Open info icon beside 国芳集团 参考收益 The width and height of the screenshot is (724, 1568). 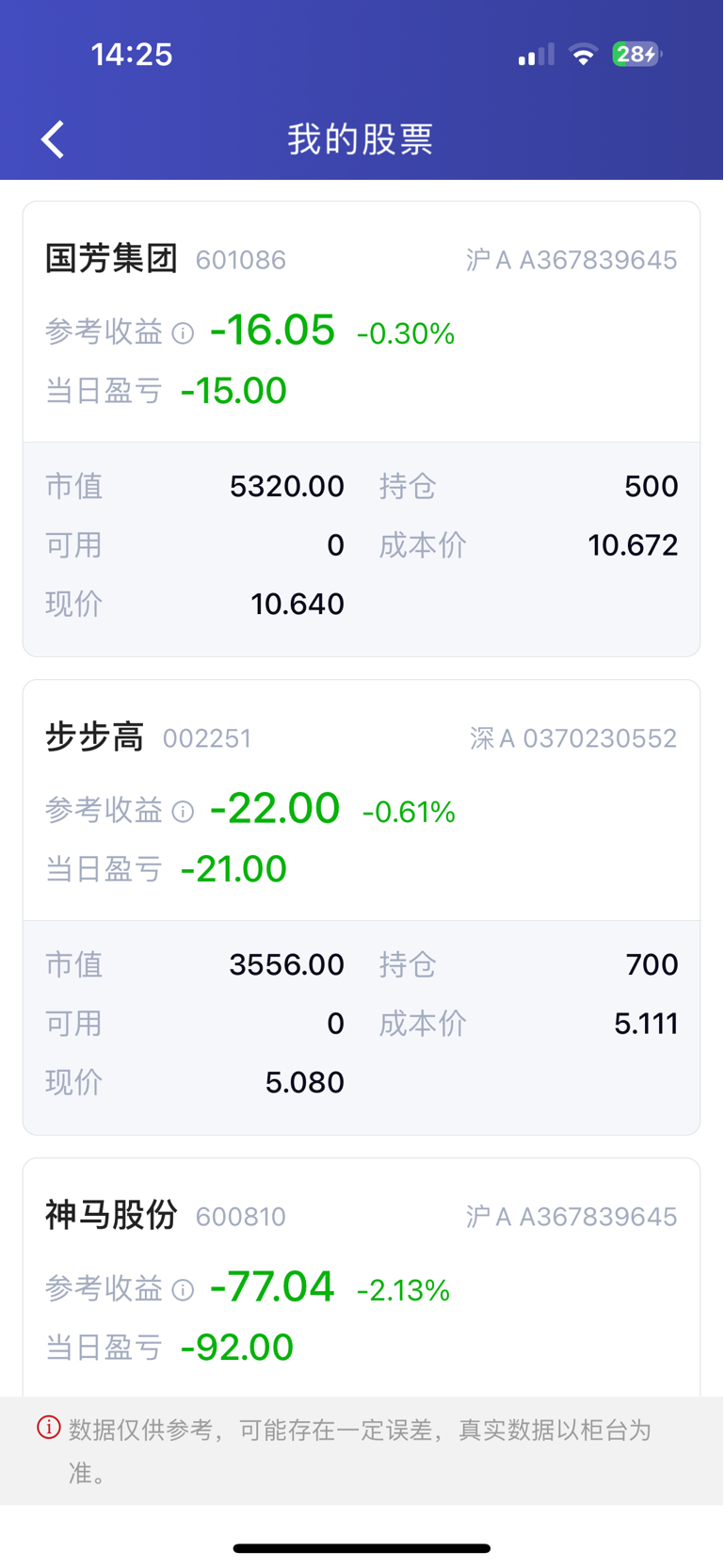click(184, 333)
